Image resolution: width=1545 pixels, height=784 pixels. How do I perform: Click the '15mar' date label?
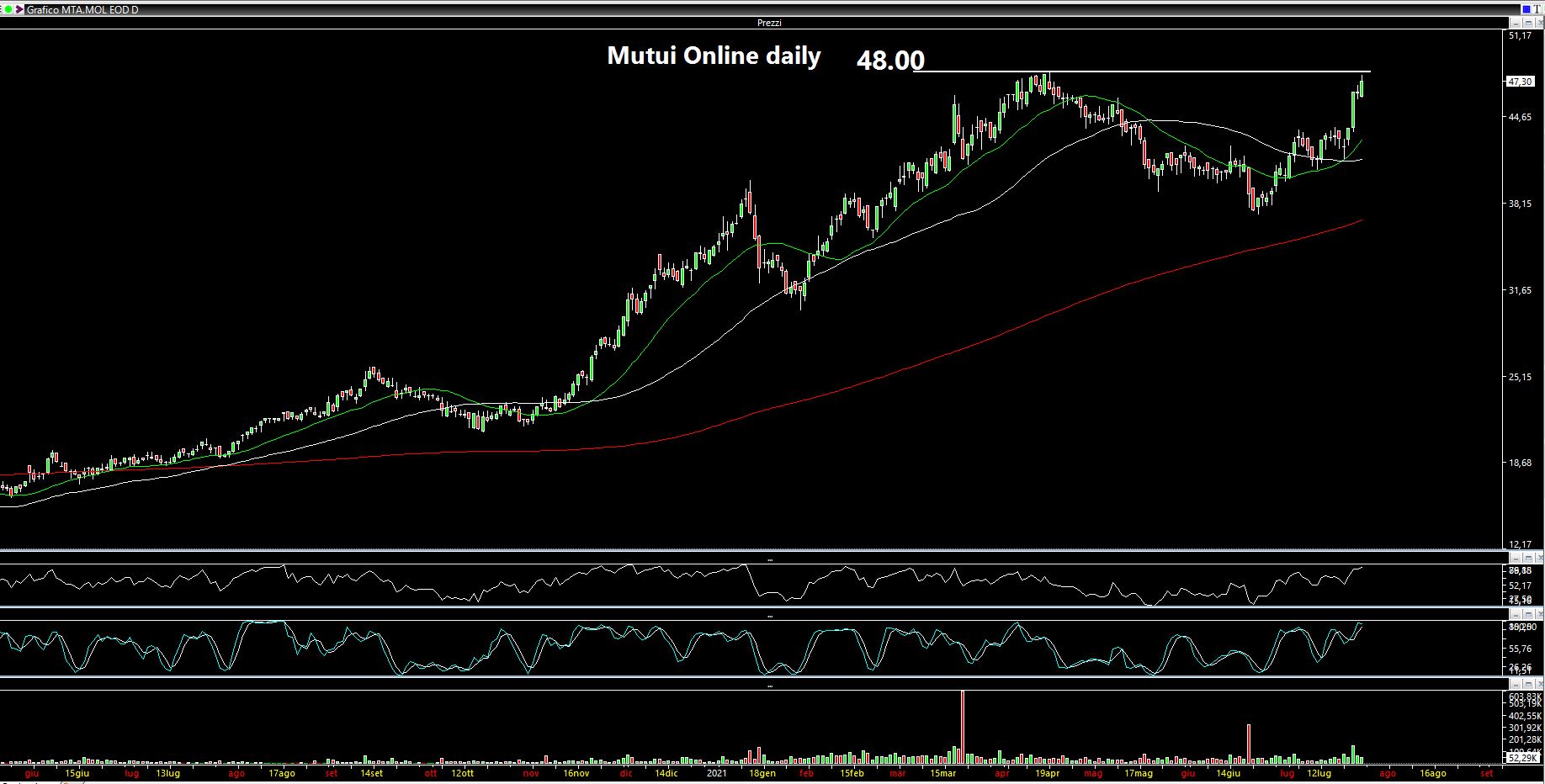(942, 773)
